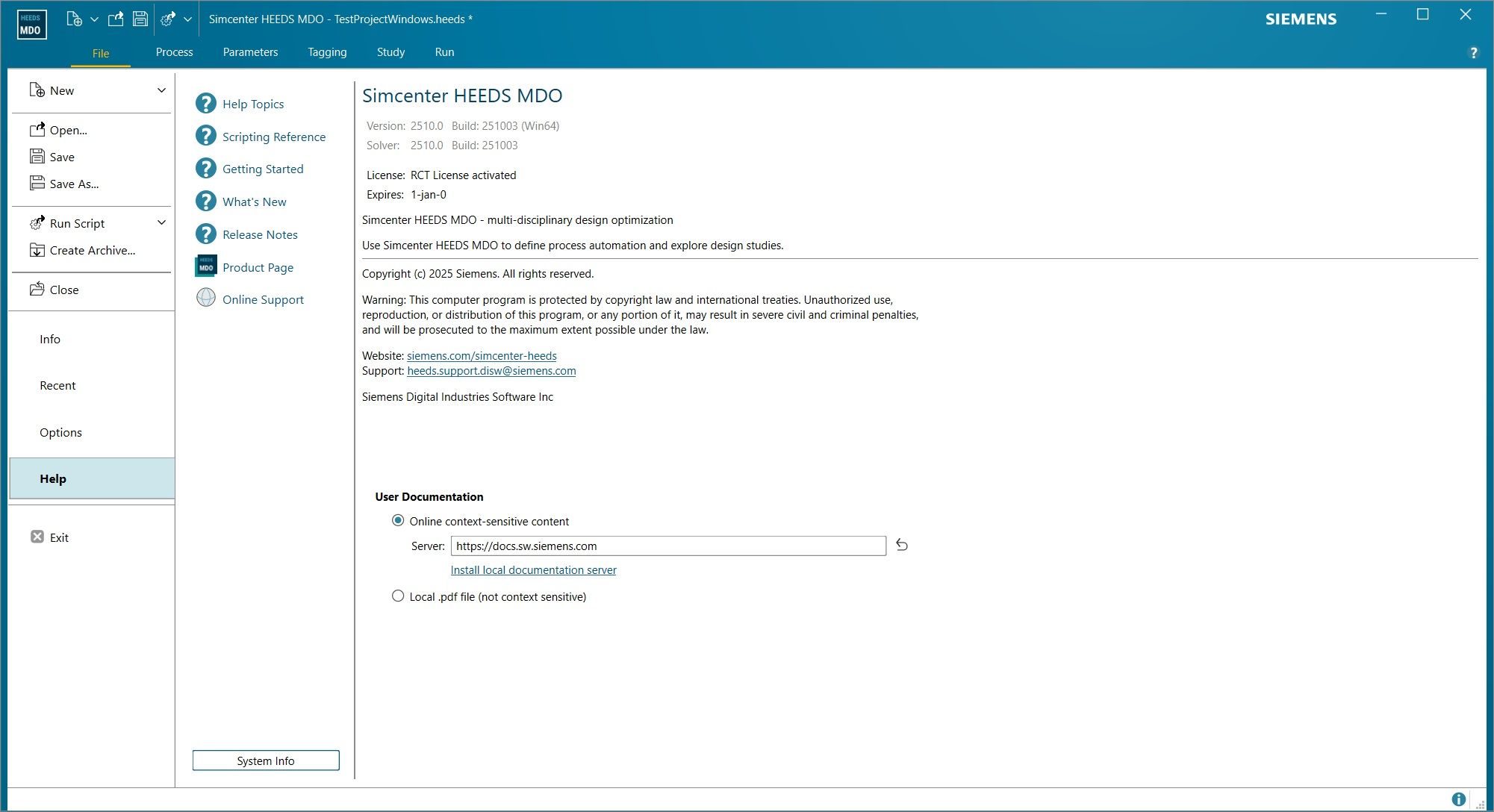Click the System Info button
The image size is (1494, 812).
266,761
